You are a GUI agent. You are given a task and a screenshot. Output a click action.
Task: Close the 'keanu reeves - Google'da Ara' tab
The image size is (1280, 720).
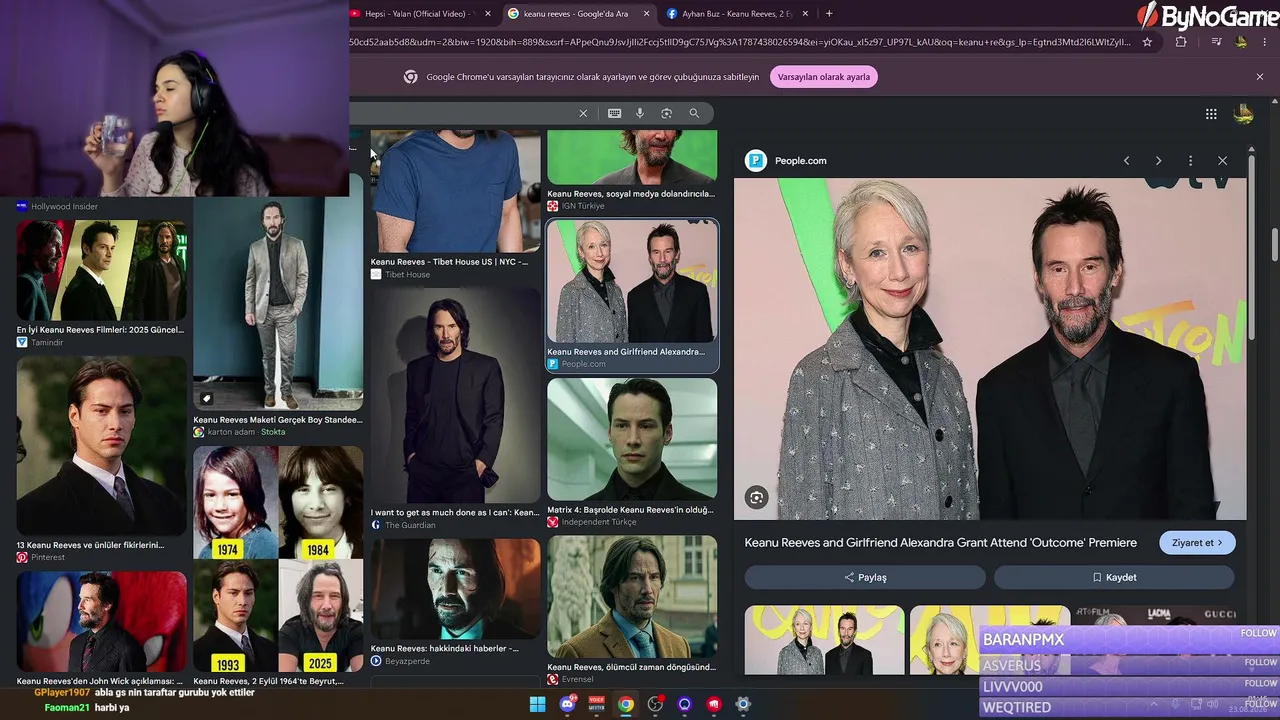[646, 14]
